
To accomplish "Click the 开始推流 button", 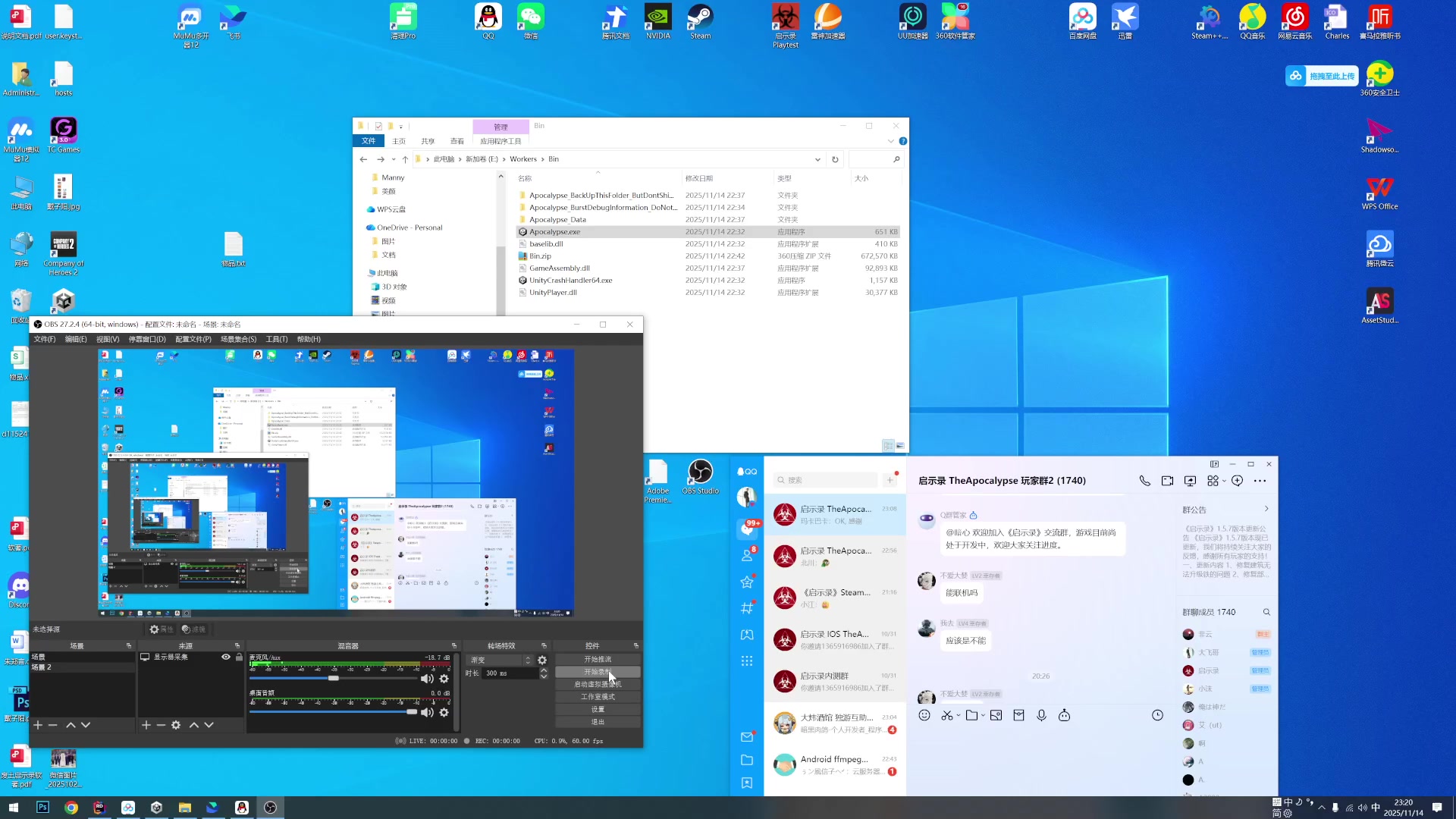I will (598, 660).
